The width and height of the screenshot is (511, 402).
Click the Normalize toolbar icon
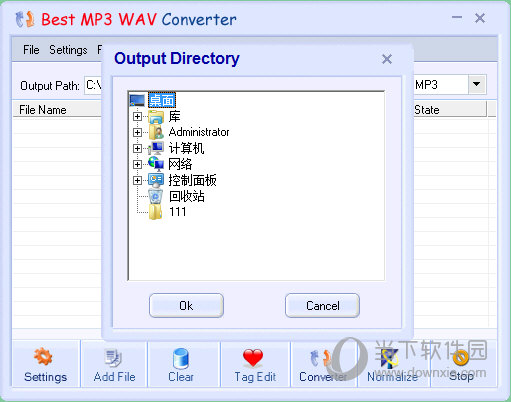389,359
